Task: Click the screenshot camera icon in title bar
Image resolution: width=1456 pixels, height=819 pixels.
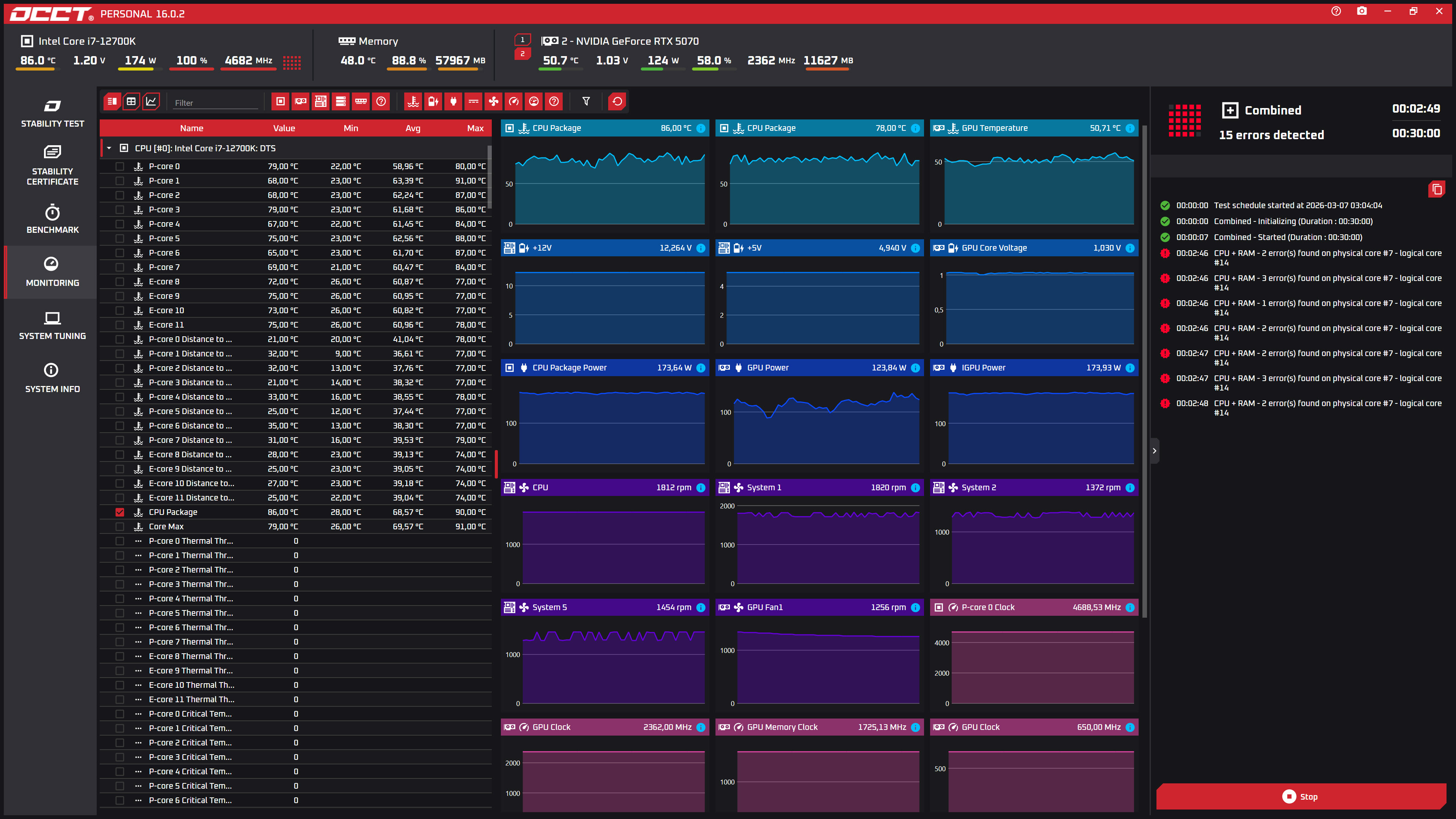Action: pos(1362,11)
